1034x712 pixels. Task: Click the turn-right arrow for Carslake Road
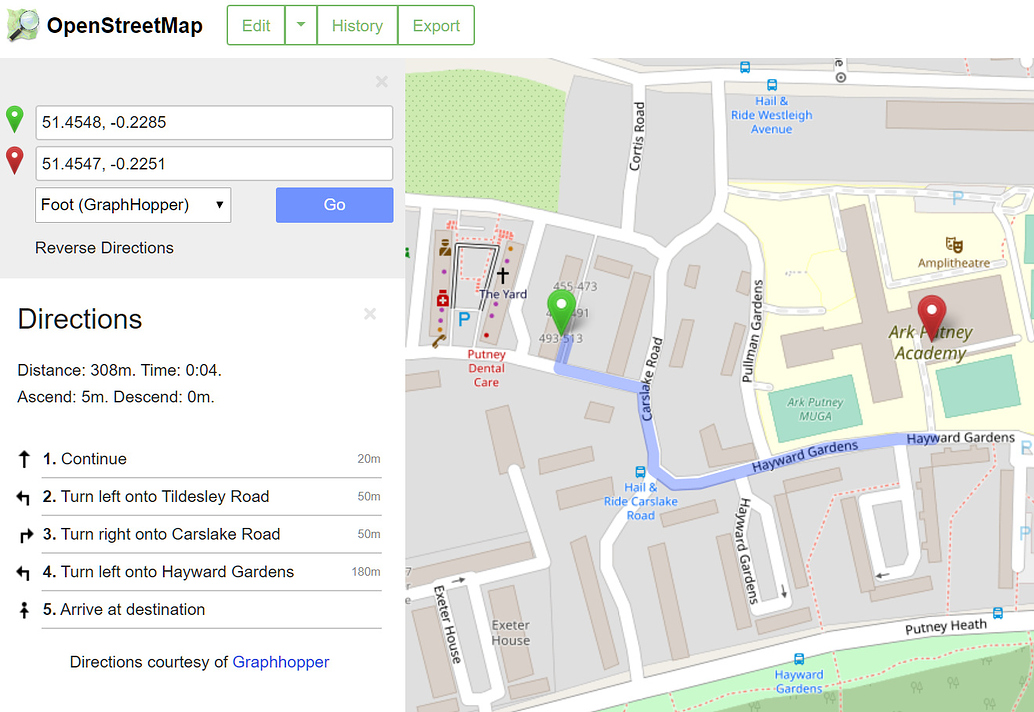pos(24,535)
